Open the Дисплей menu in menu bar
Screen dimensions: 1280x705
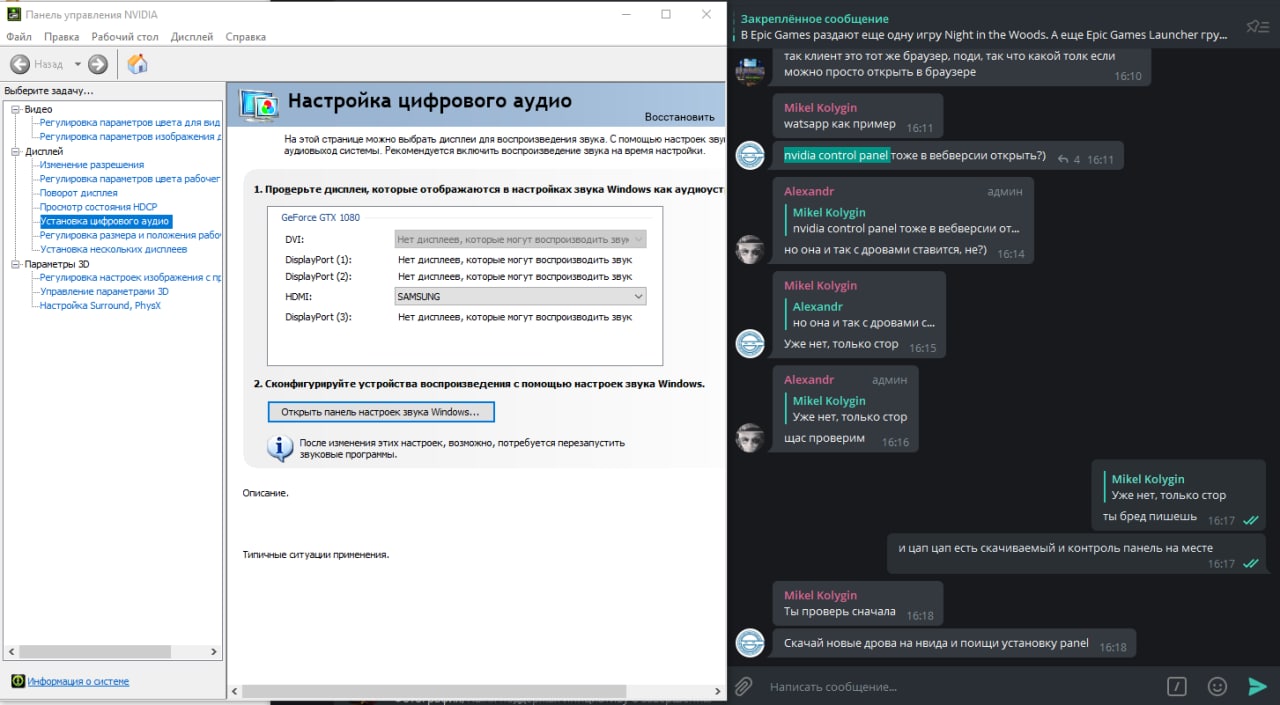point(192,37)
